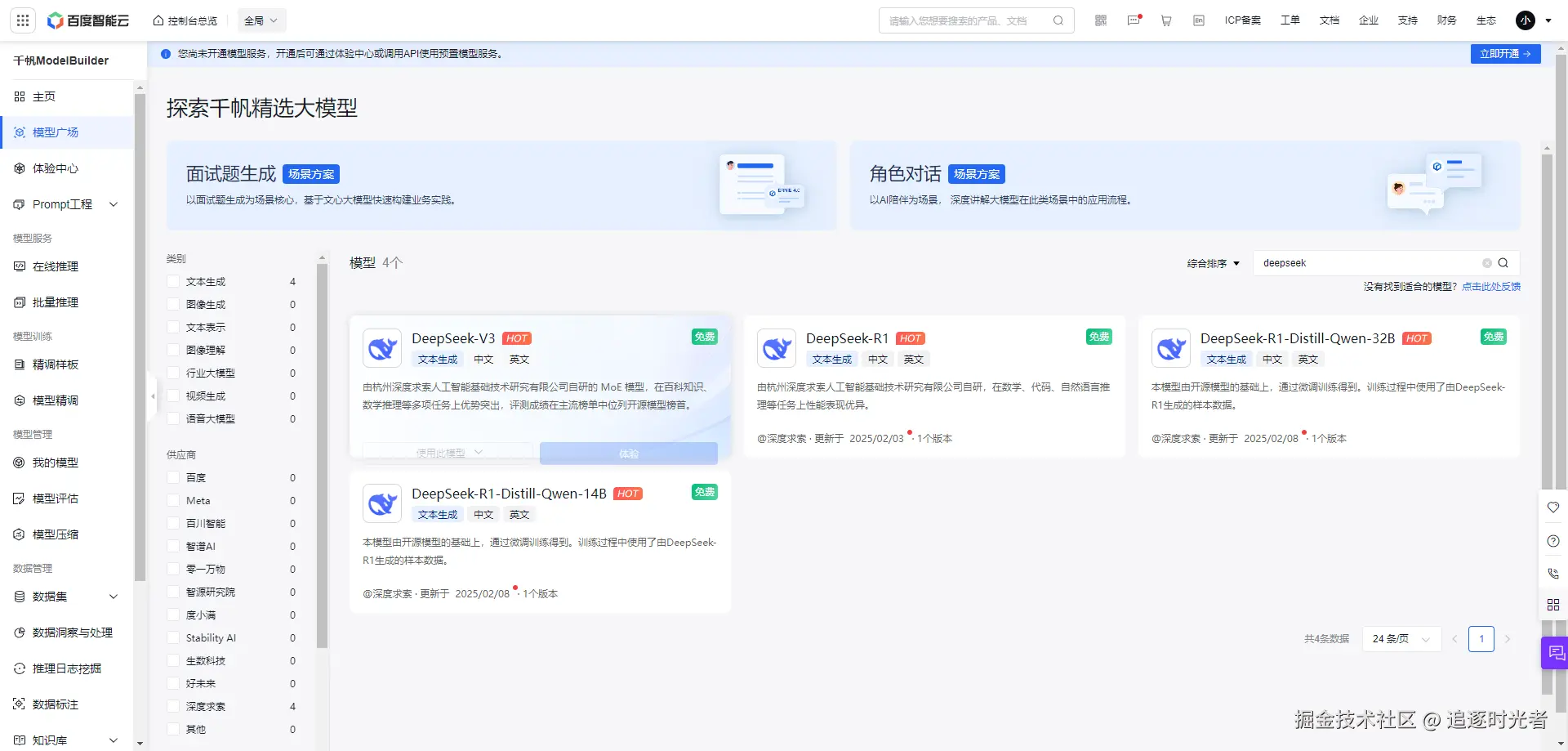
Task: Click 体验 on the DeepSeek-V3 card
Action: (629, 454)
